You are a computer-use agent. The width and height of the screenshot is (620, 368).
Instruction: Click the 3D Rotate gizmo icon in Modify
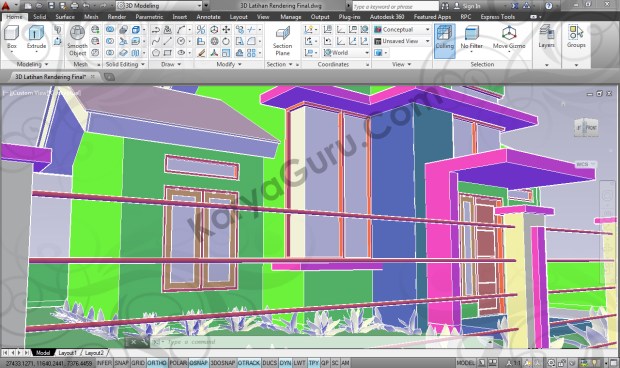[214, 41]
